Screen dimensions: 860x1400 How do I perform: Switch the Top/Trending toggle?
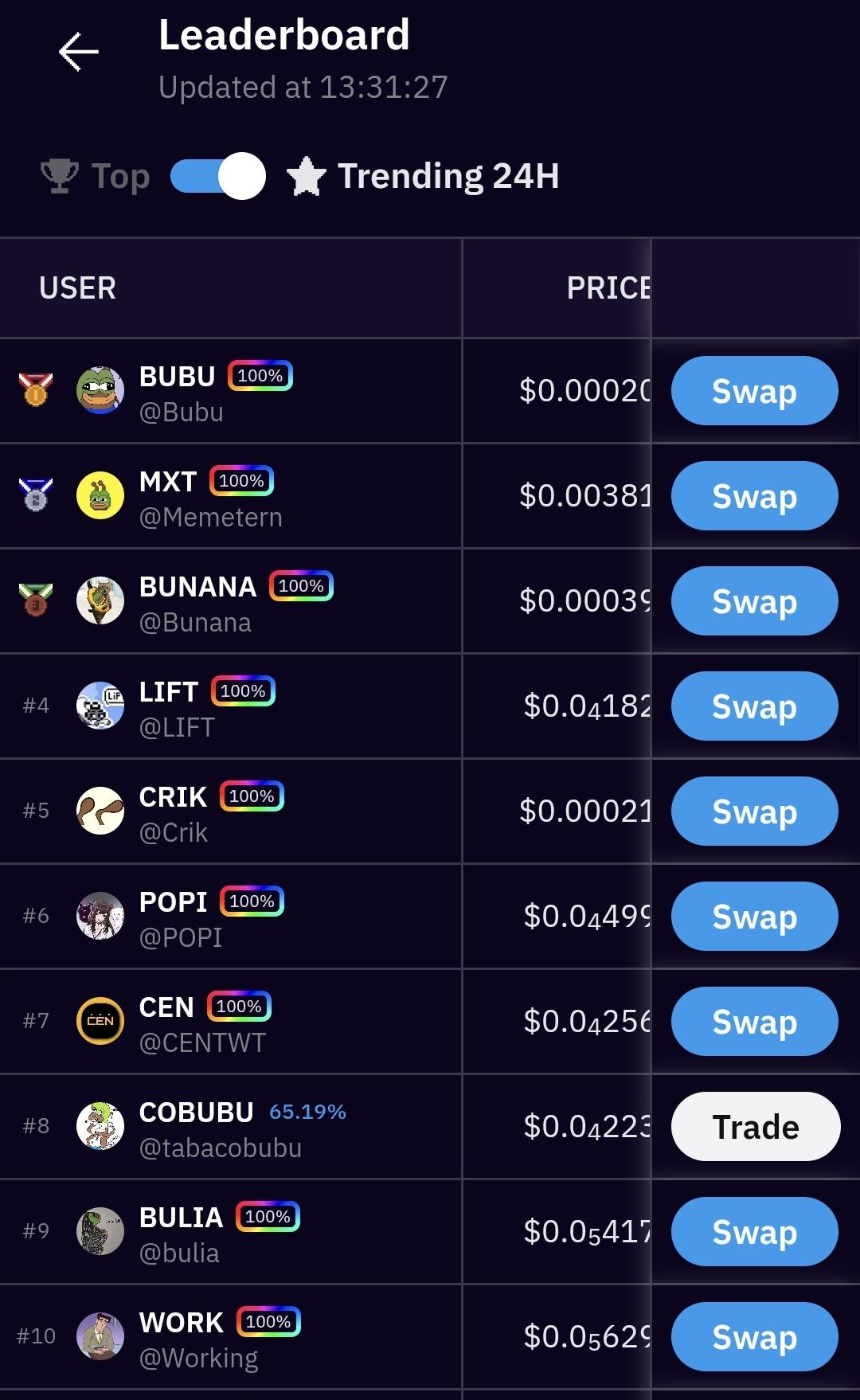[218, 176]
